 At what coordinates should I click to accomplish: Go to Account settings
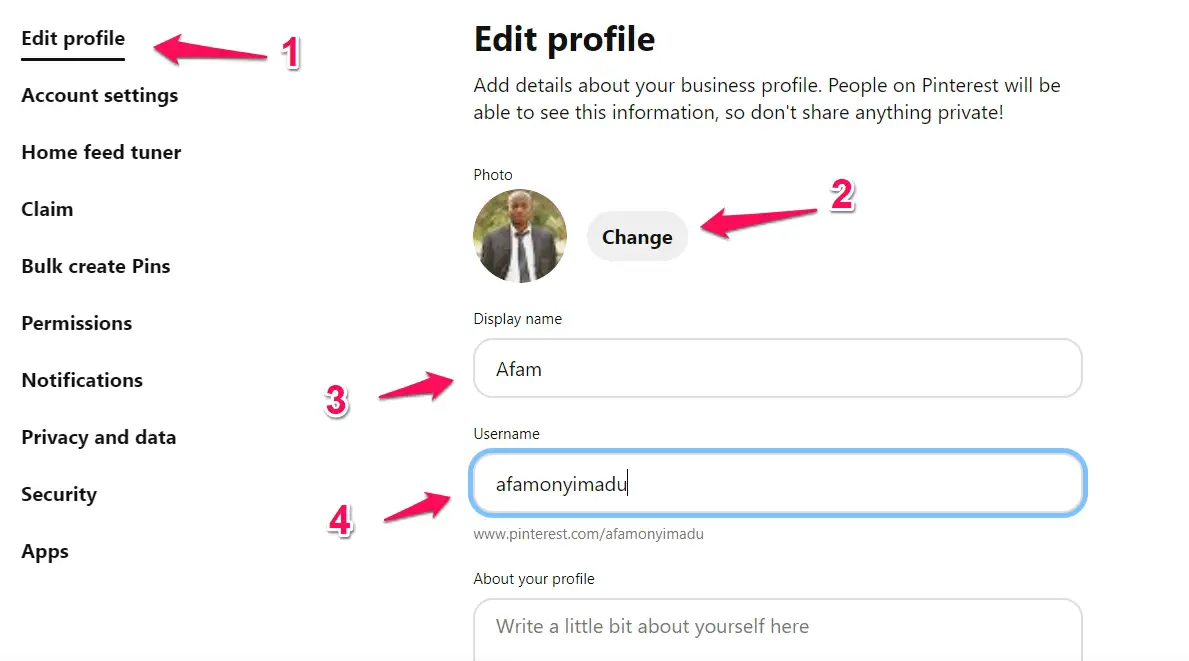(99, 96)
